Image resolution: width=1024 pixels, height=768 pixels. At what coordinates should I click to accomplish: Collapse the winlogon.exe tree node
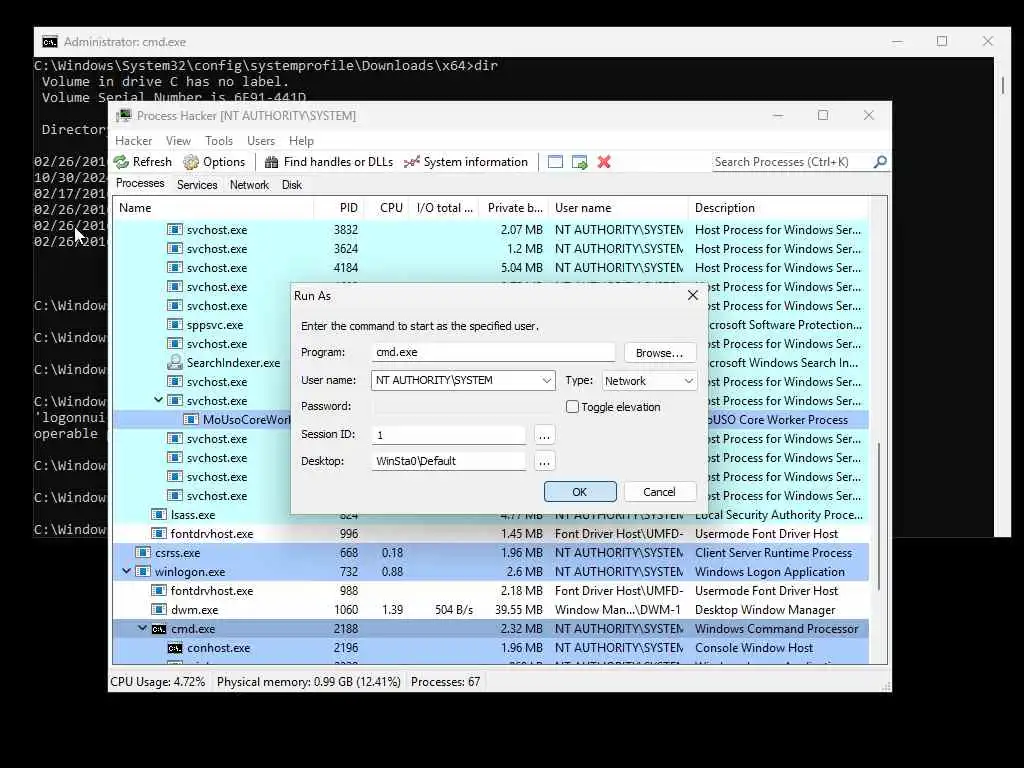[127, 571]
